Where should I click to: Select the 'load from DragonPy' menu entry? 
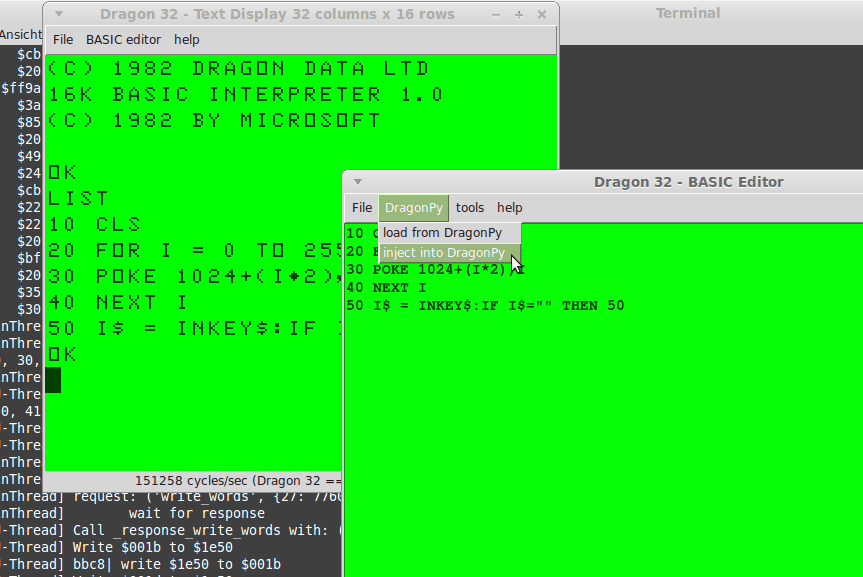pos(441,232)
